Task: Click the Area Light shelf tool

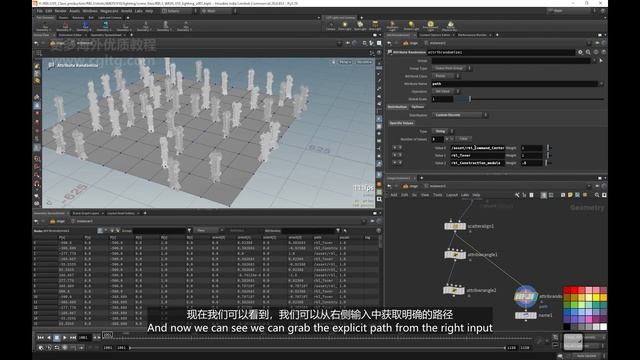Action: [x=375, y=26]
